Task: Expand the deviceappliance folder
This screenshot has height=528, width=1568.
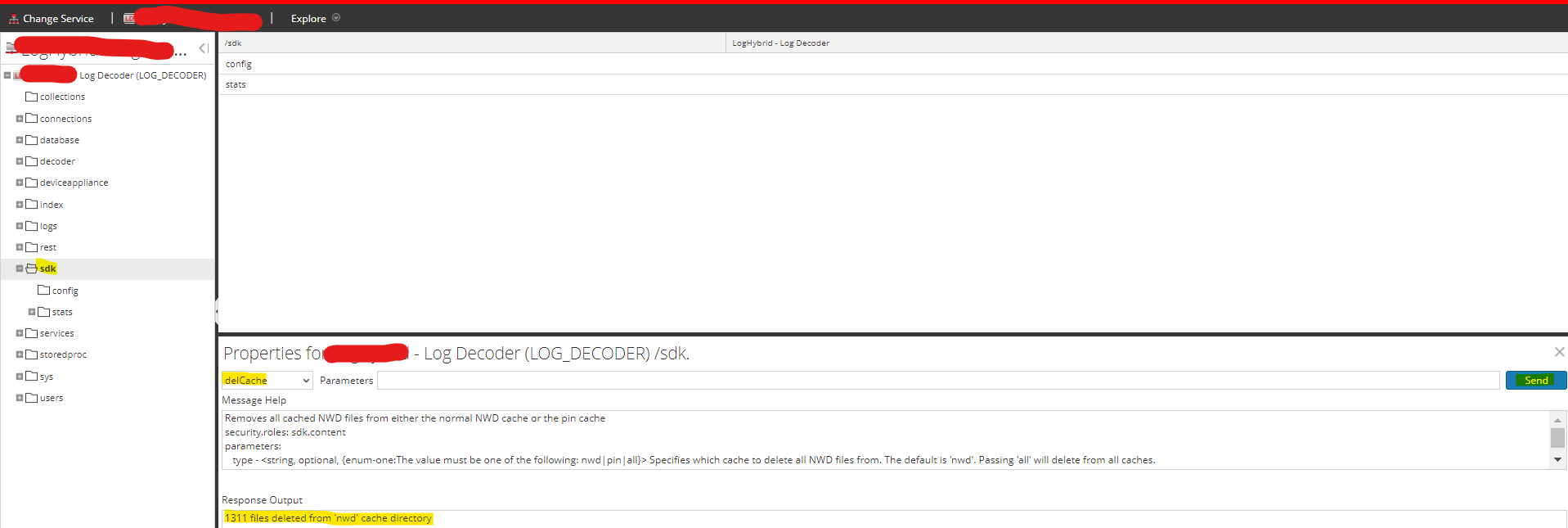Action: (x=20, y=183)
